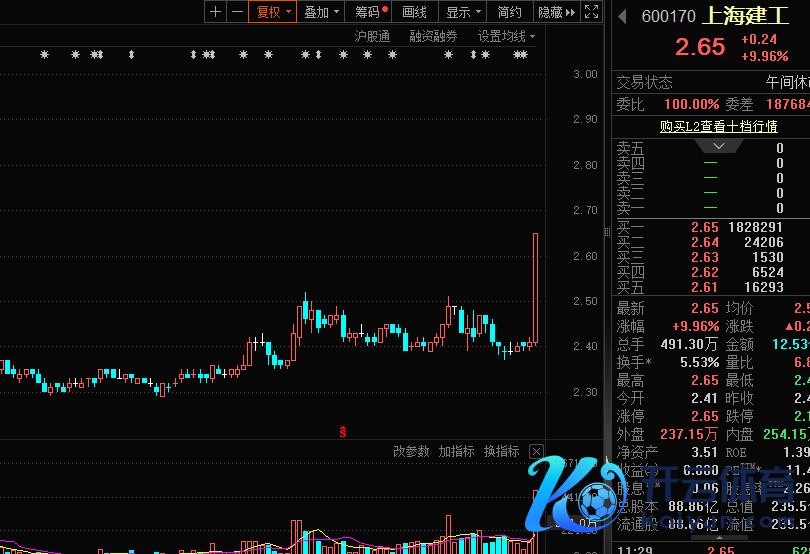Open the 叠加 dropdown menu
This screenshot has height=554, width=810.
(x=322, y=12)
